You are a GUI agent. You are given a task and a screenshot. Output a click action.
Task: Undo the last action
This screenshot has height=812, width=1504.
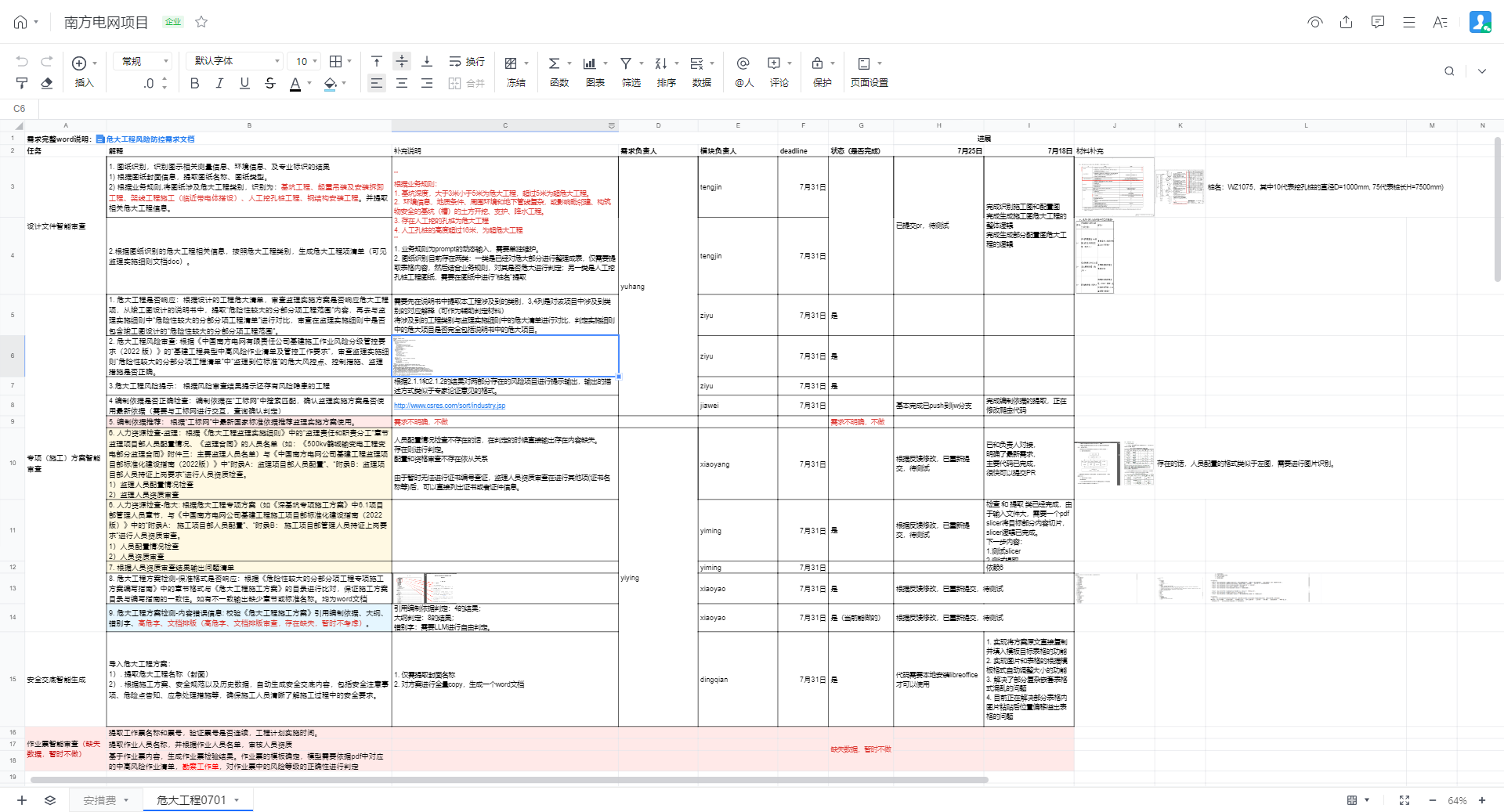(22, 61)
